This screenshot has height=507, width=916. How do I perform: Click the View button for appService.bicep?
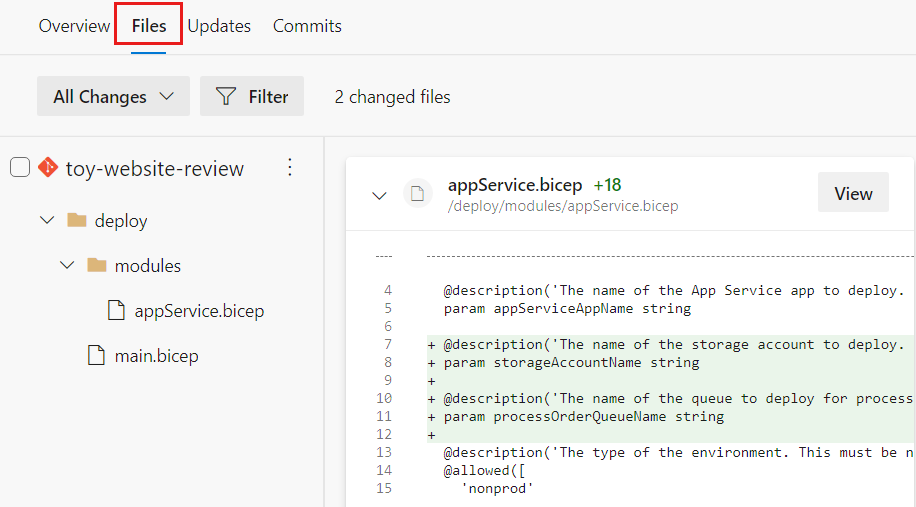pos(853,193)
